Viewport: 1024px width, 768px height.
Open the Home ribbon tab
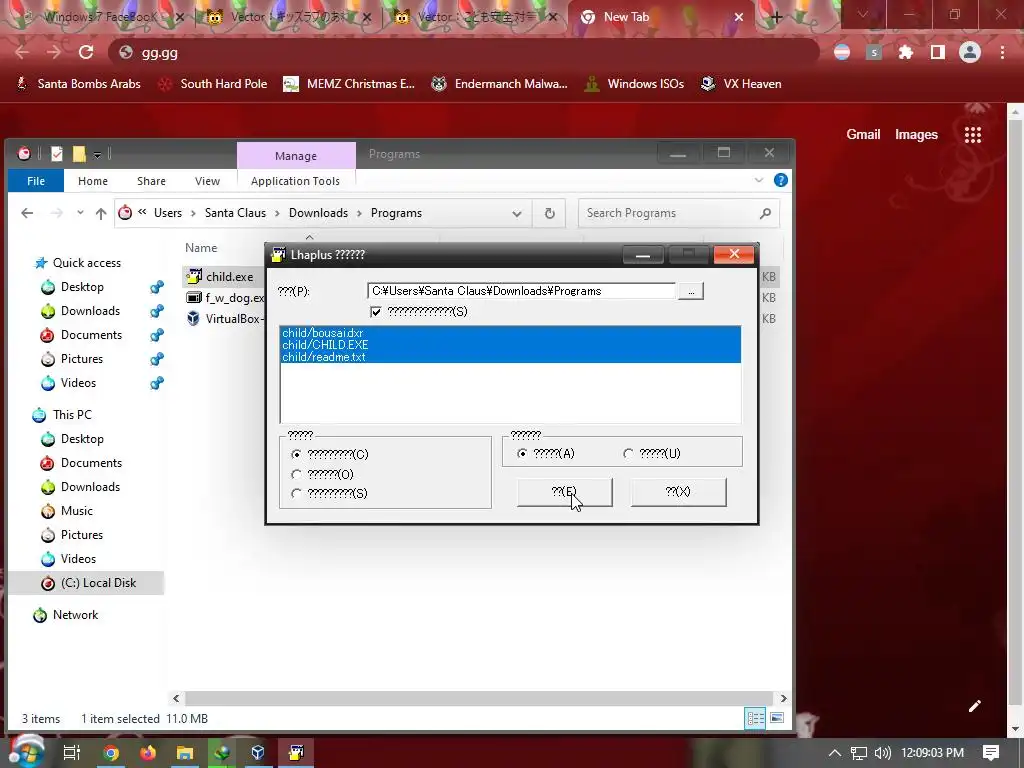coord(93,181)
